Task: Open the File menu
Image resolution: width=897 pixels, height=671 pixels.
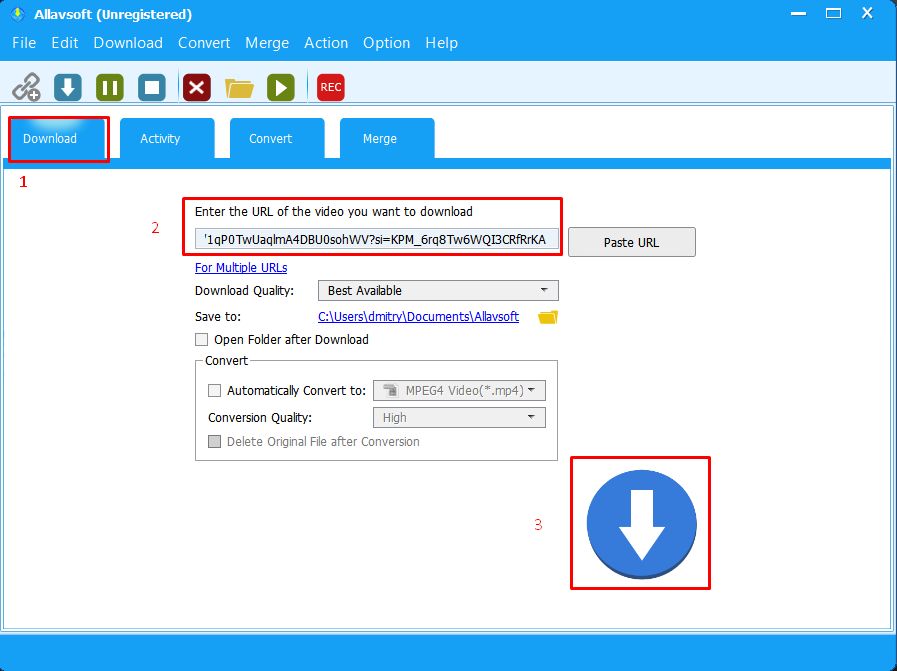Action: (24, 43)
